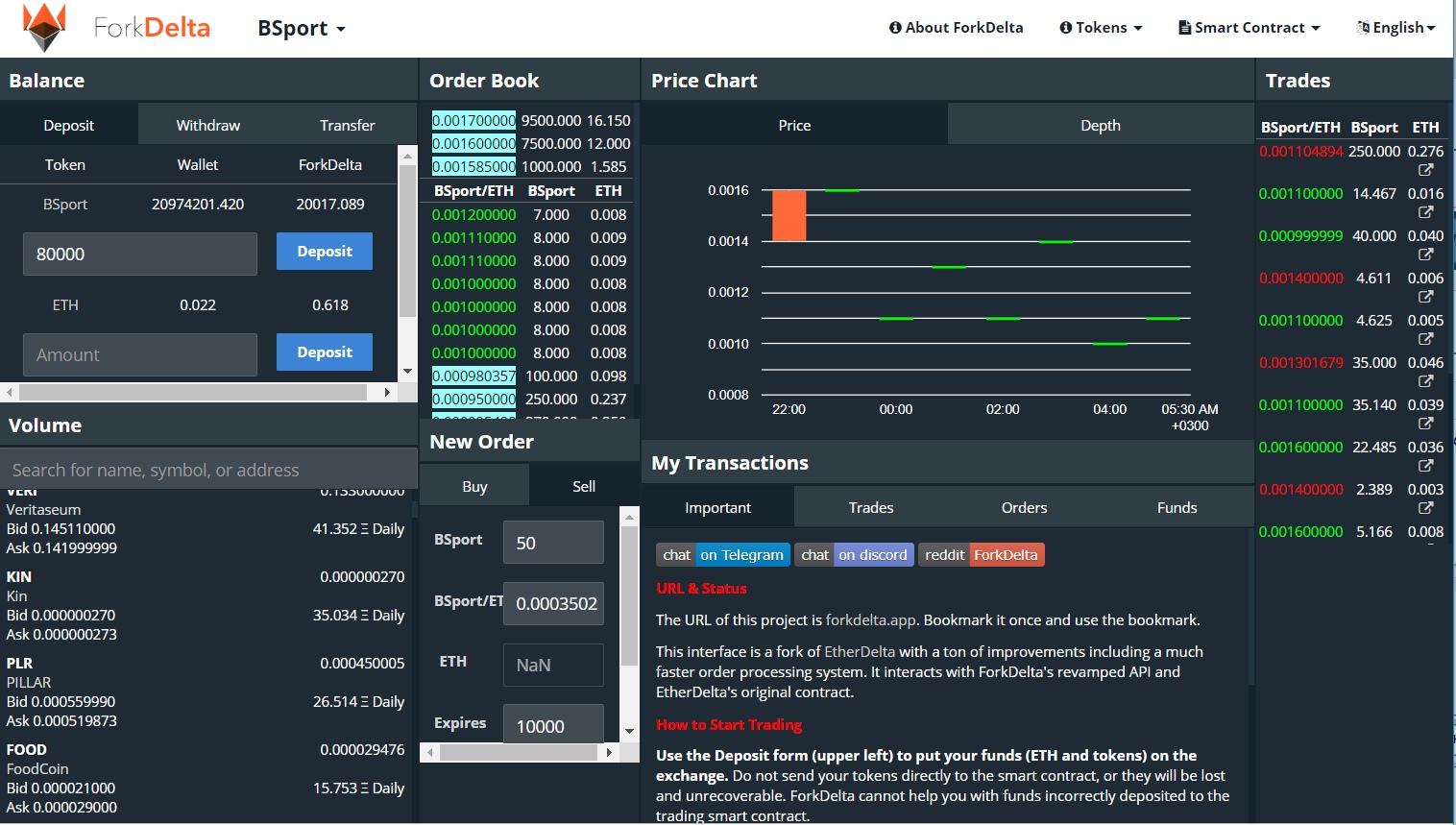The width and height of the screenshot is (1456, 825).
Task: Open external link for 4.611 BSport trade
Action: [1425, 297]
